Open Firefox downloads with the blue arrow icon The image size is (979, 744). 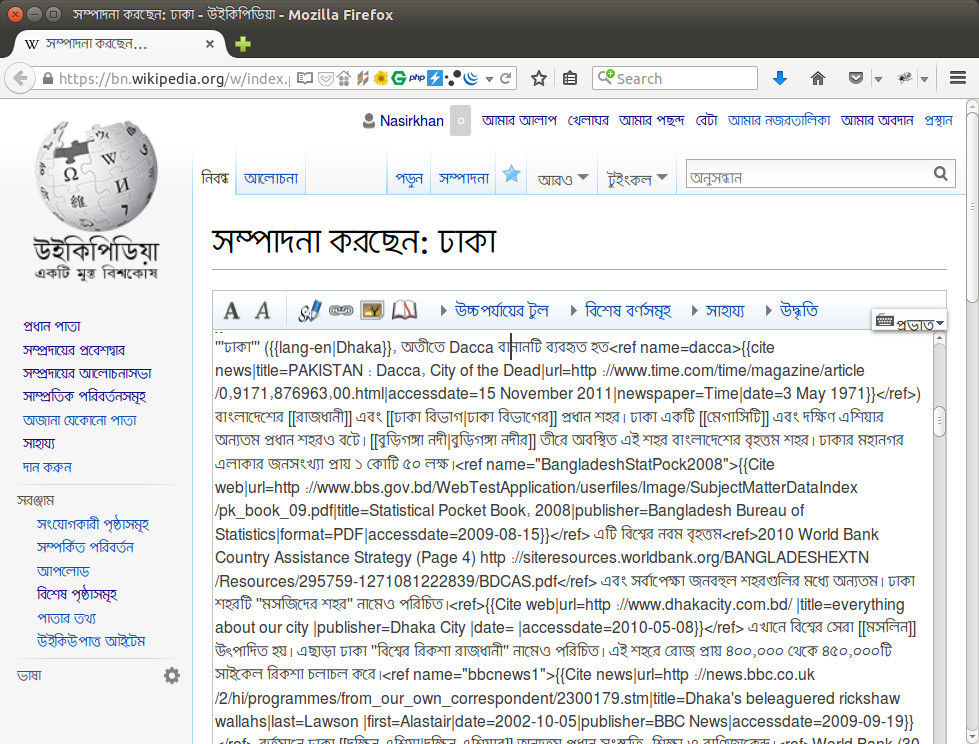coord(779,77)
